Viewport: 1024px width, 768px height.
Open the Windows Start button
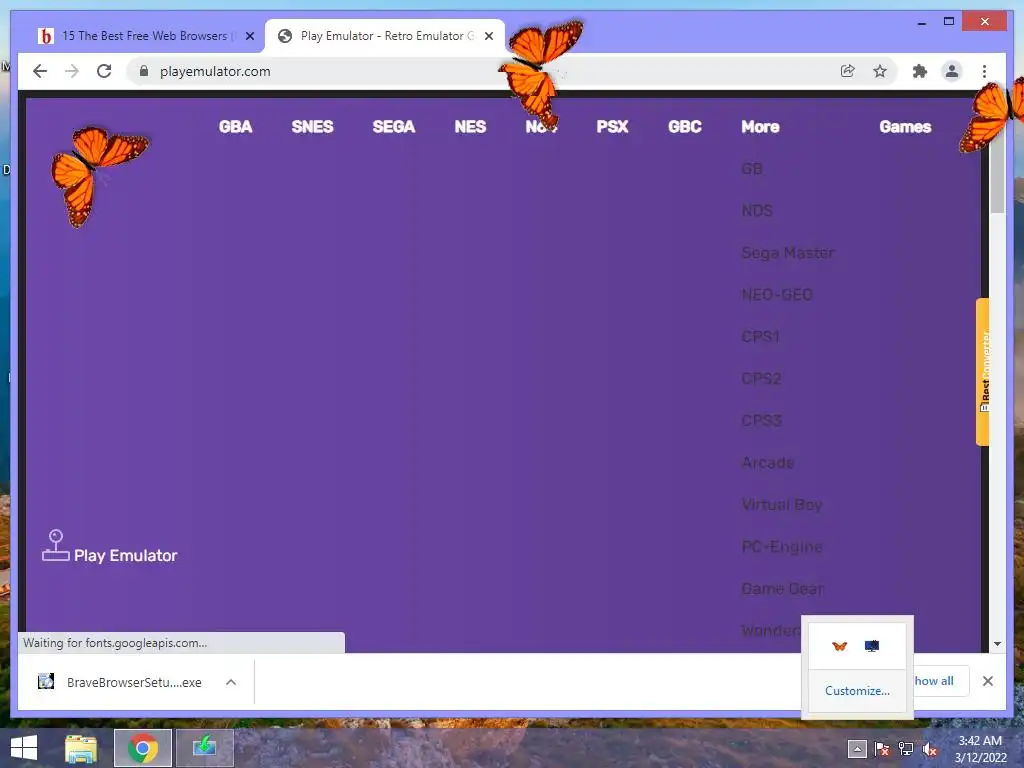click(24, 748)
